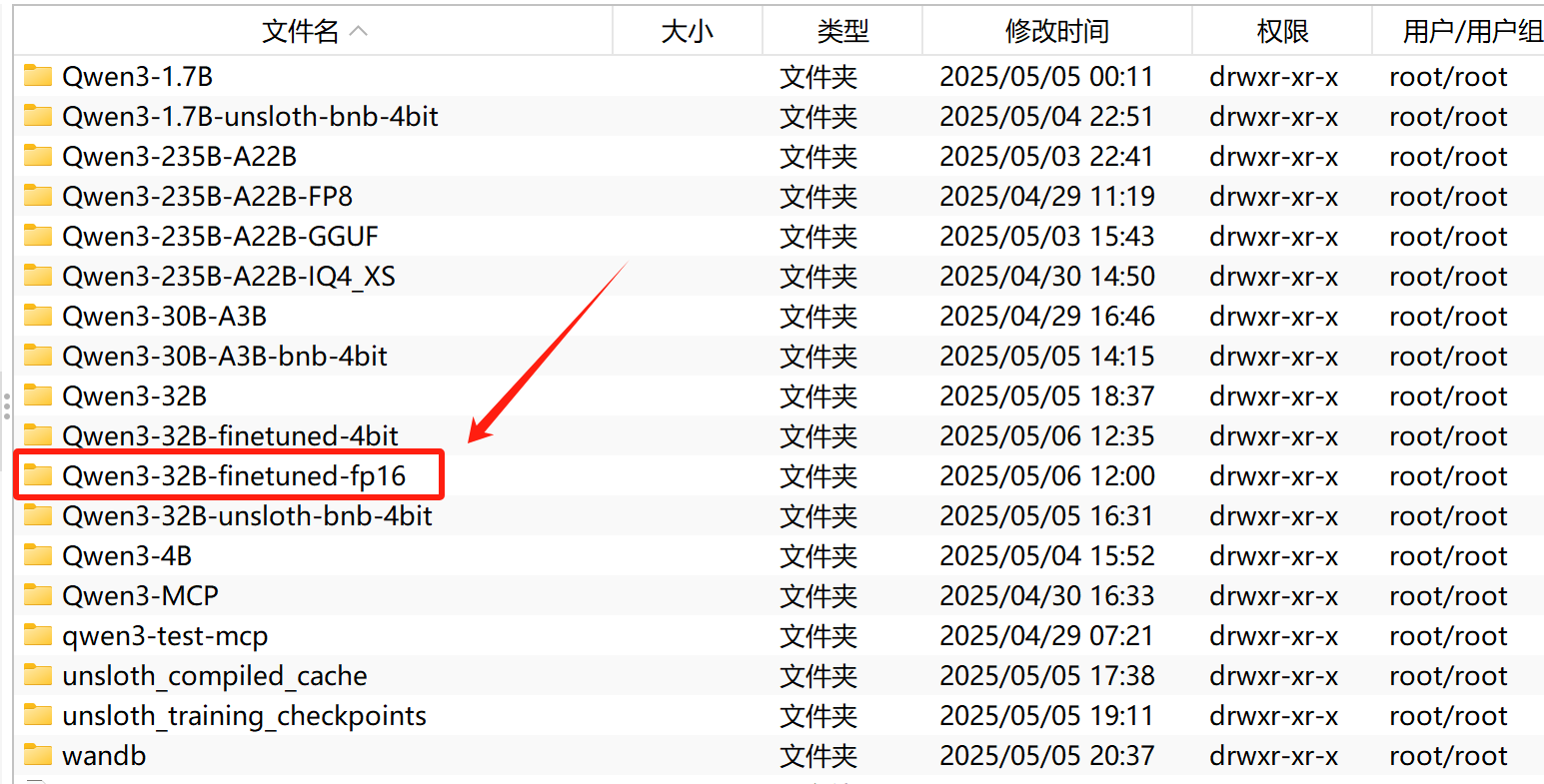
Task: Select the Qwen3-4B folder name
Action: point(127,556)
